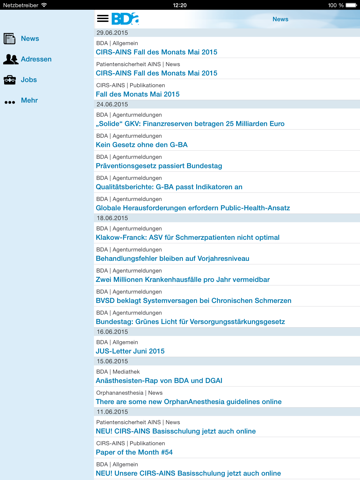Tap the BDA logo in header
Screen dimensions: 360x480
[x=125, y=19]
